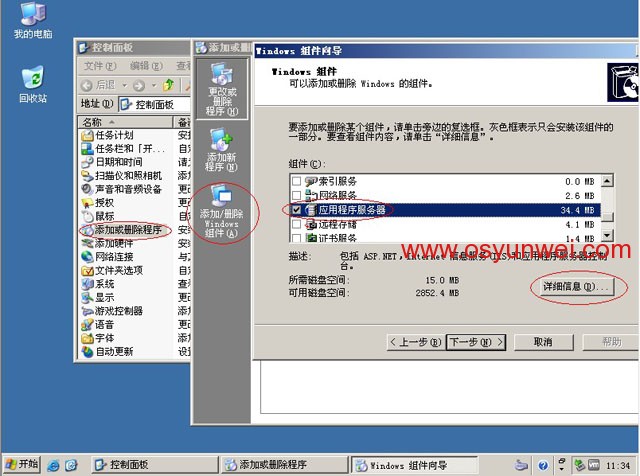This screenshot has height=476, width=640.
Task: Click 文件夹选项 icon in Control Panel
Action: [x=87, y=270]
